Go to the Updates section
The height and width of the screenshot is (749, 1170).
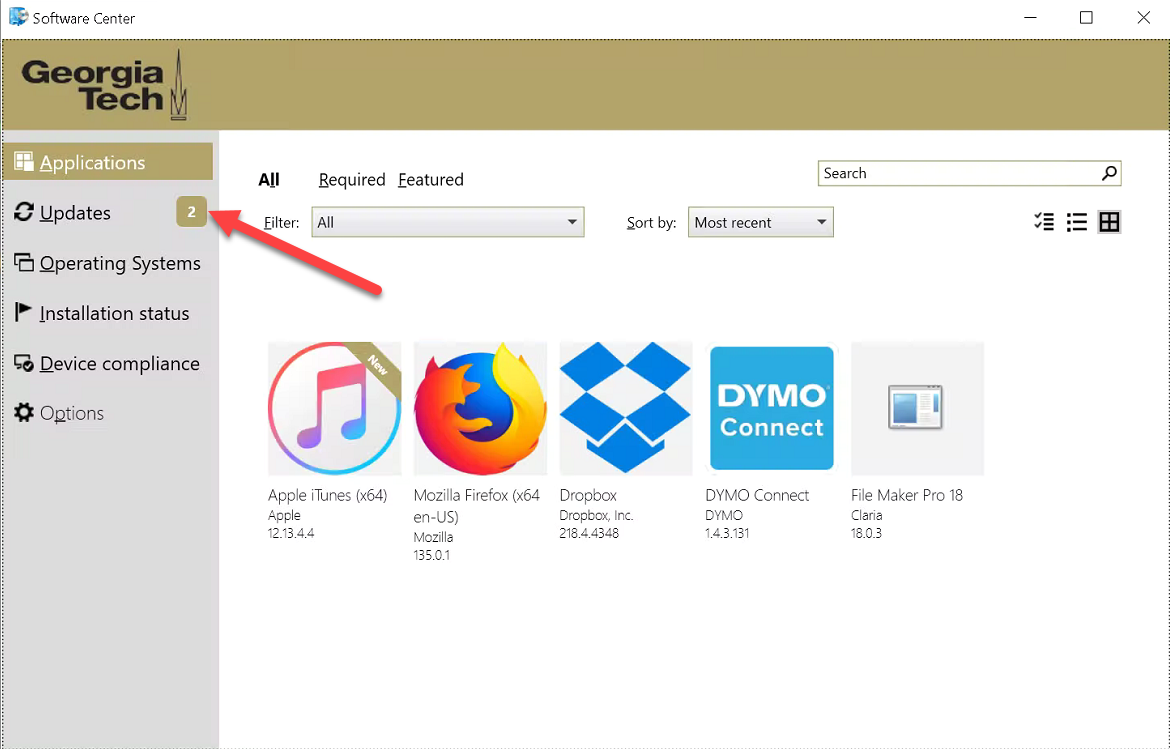(x=108, y=213)
